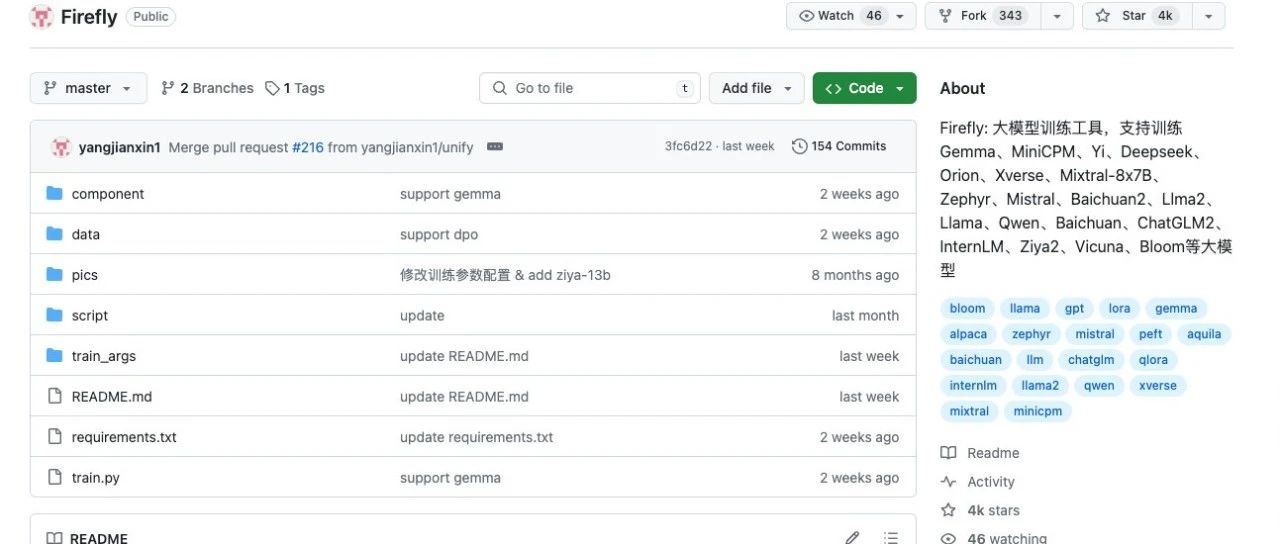Screen dimensions: 1280x544
Task: Click the Activity pulse icon
Action: (x=948, y=482)
